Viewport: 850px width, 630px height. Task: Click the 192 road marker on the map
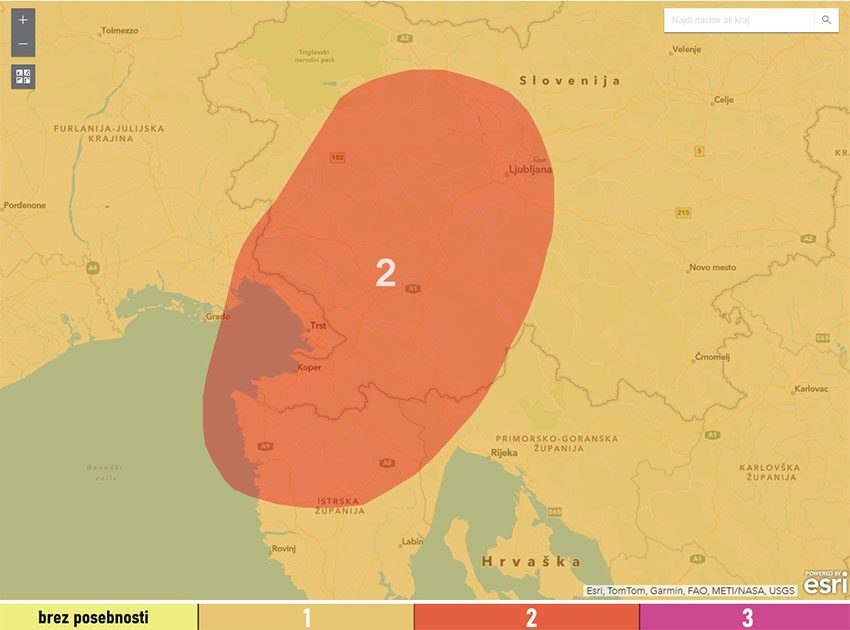point(338,157)
